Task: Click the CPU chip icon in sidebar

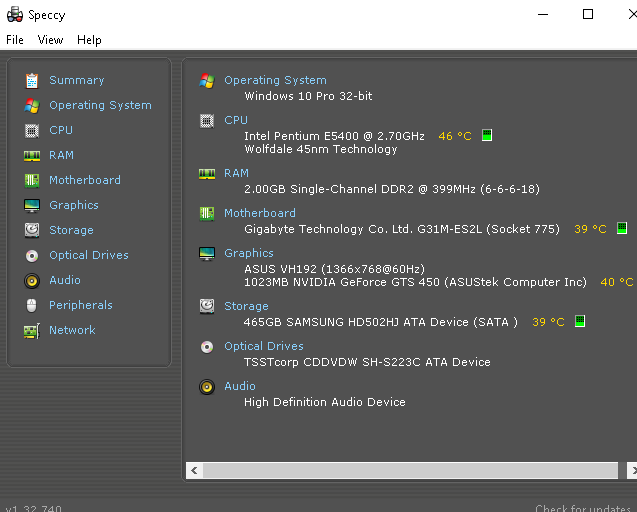Action: (32, 131)
